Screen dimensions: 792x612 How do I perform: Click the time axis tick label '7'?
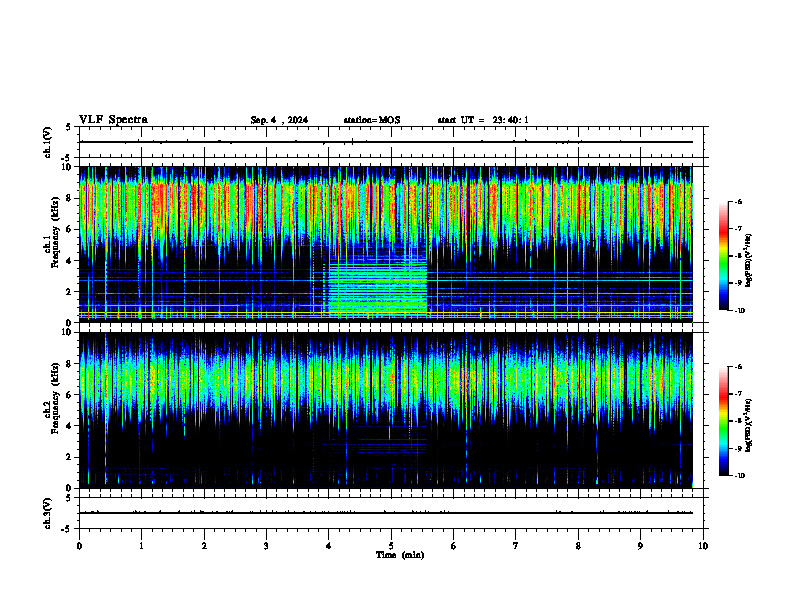516,546
